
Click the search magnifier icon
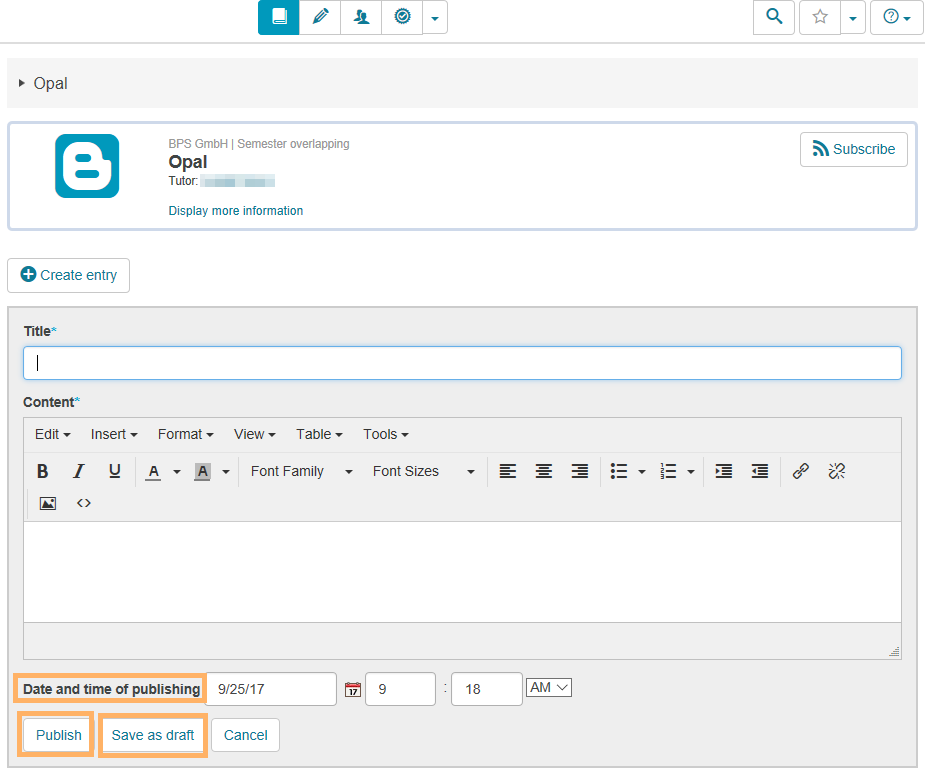[773, 17]
